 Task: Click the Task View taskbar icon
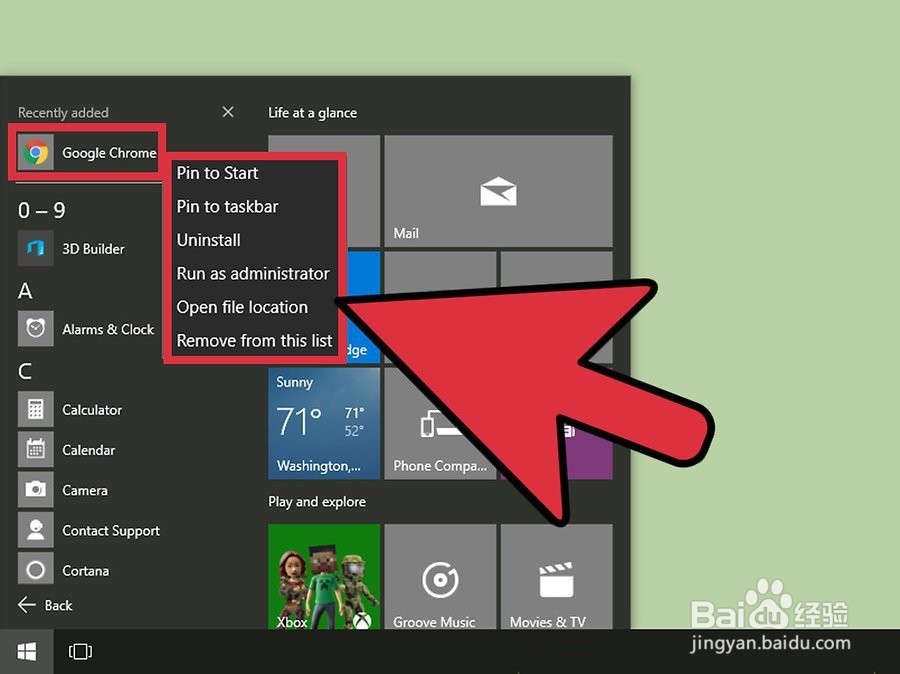(80, 651)
